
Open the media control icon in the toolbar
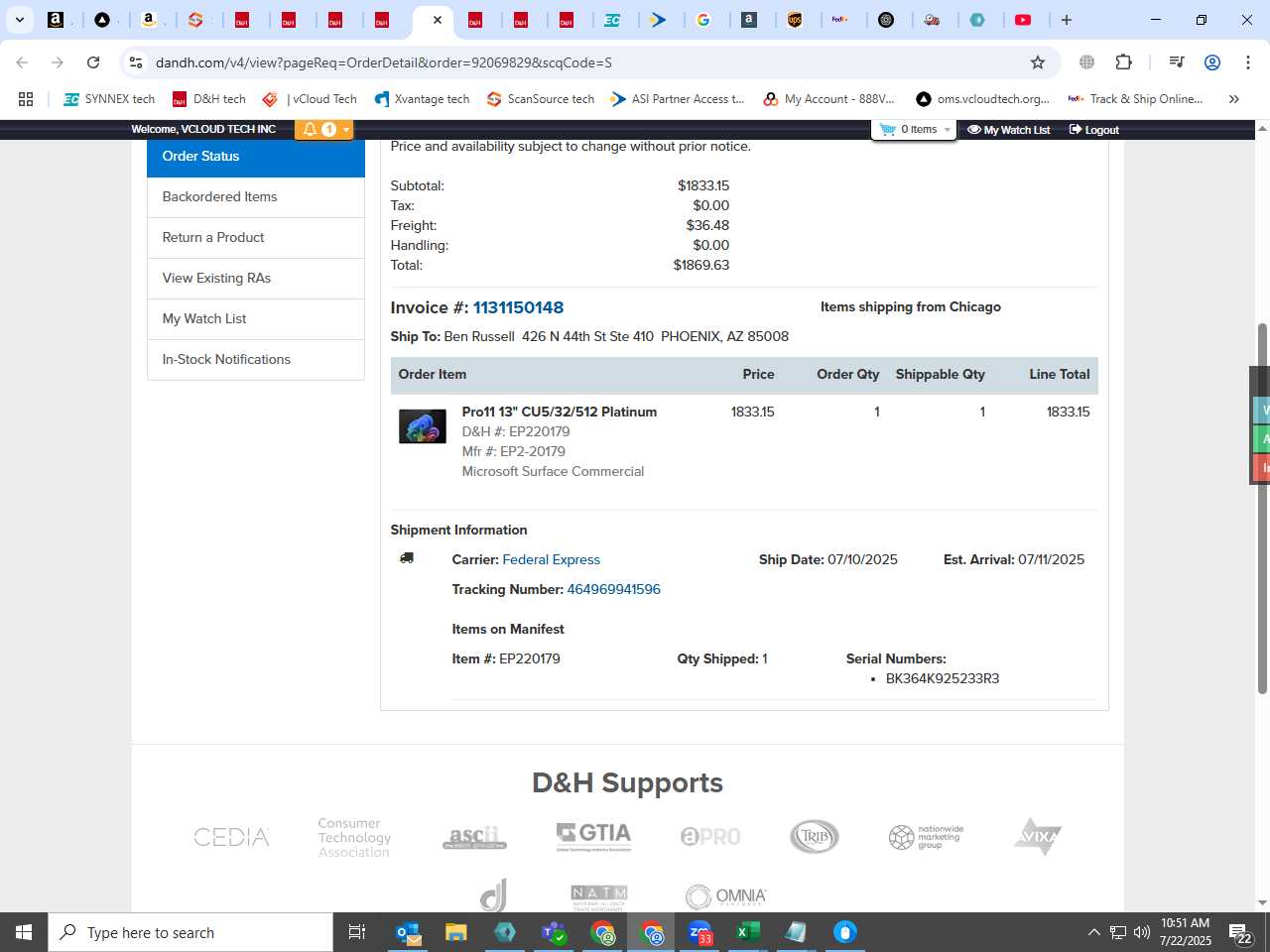[x=1177, y=62]
